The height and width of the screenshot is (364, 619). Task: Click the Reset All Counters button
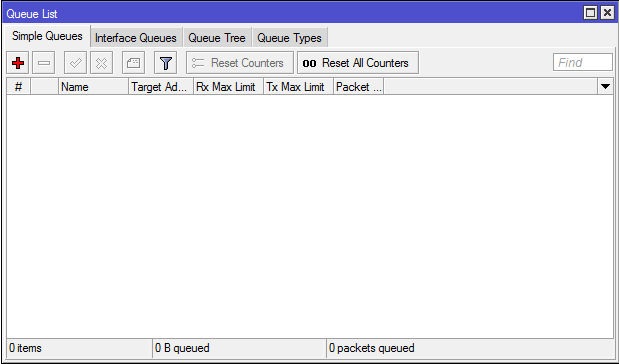[x=358, y=63]
